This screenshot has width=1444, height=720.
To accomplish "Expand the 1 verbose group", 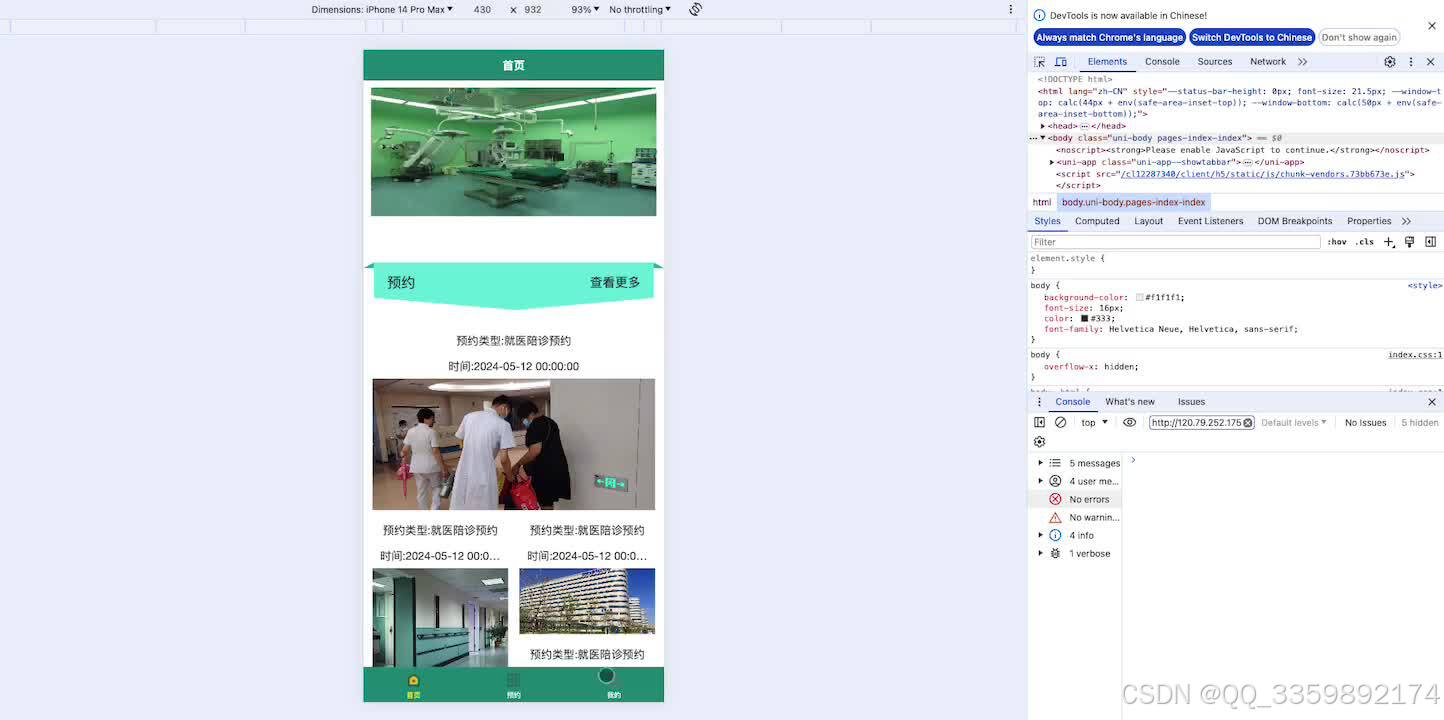I will click(1040, 553).
